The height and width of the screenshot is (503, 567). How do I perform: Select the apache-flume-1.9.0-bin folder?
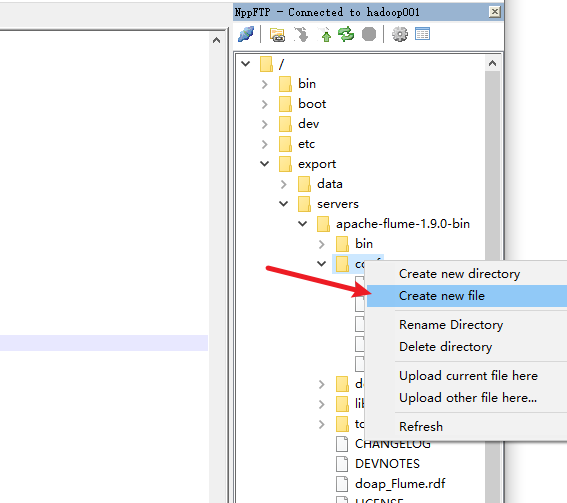point(403,224)
